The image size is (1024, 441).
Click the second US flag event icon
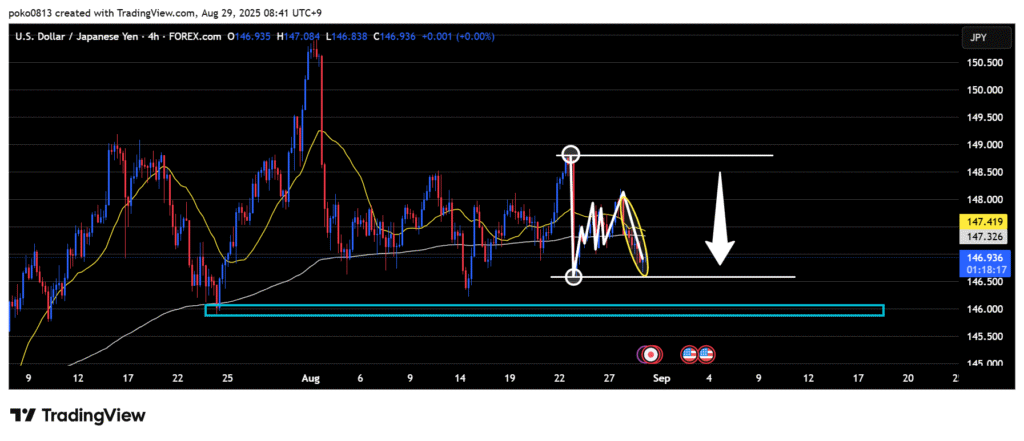tap(706, 354)
